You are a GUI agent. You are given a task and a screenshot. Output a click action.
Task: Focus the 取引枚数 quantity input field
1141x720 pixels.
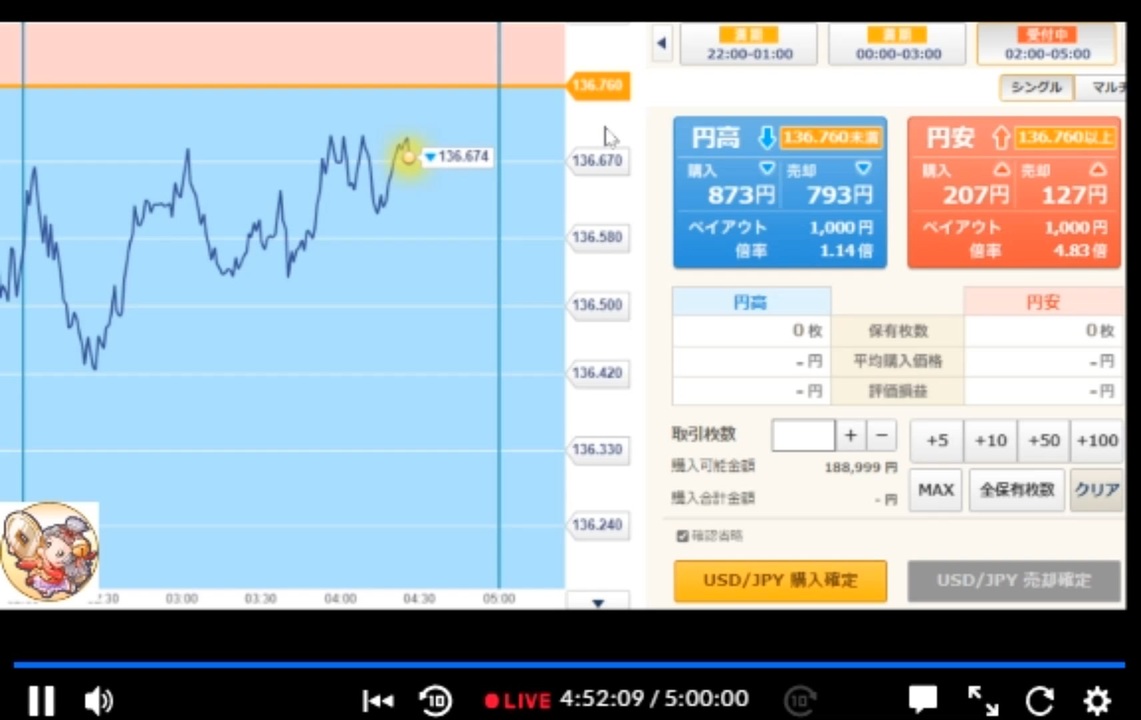coord(803,435)
